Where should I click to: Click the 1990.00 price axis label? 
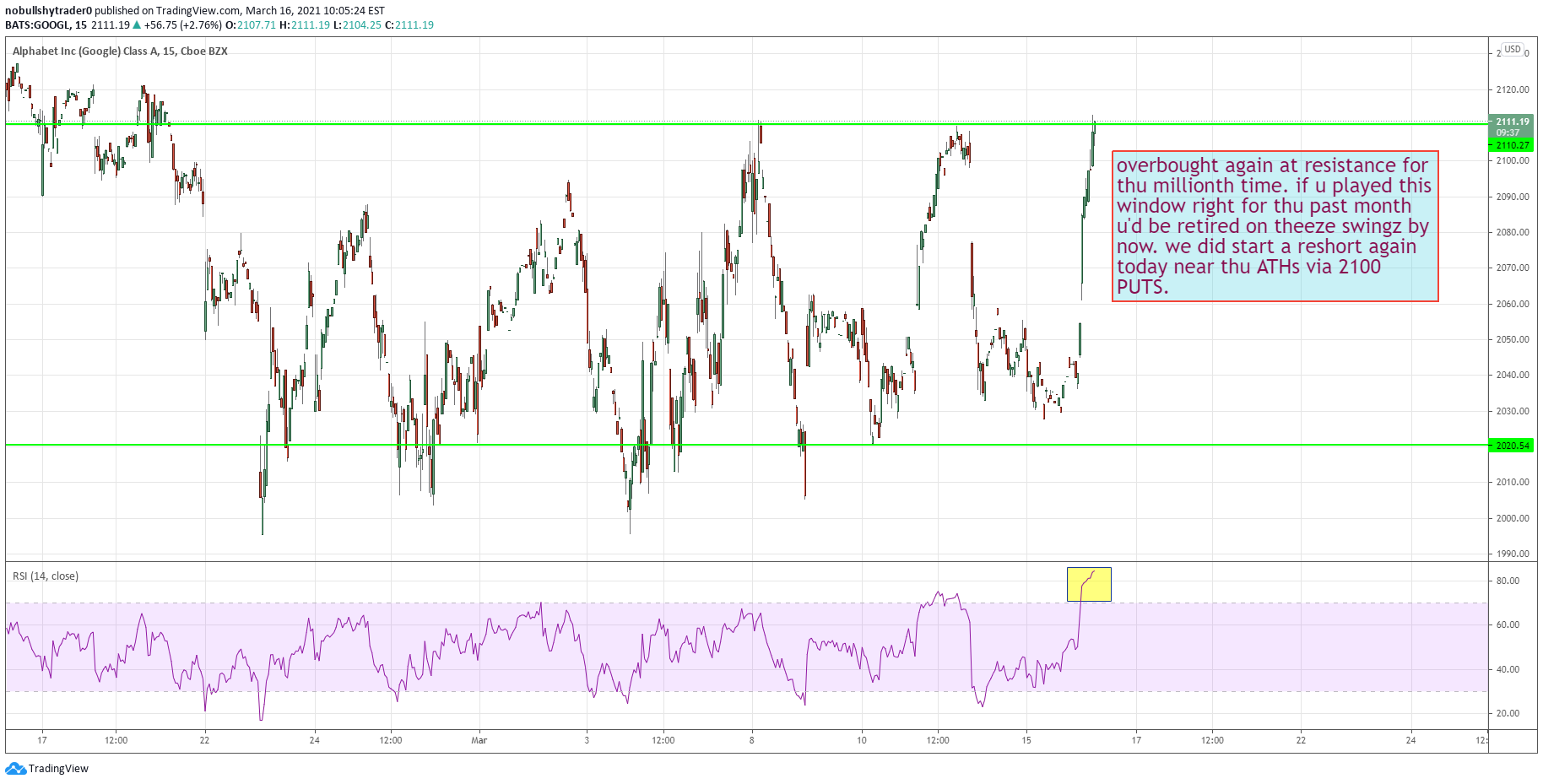point(1512,554)
